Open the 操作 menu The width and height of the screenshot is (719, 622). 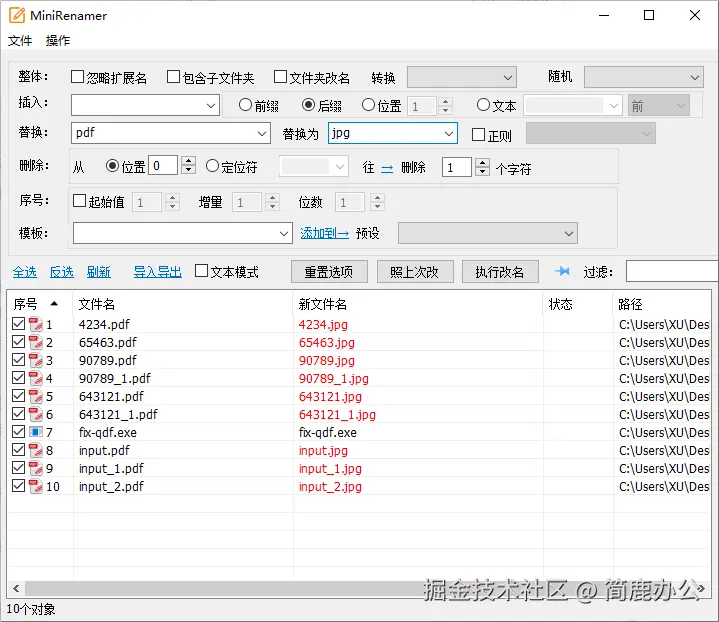tap(58, 40)
